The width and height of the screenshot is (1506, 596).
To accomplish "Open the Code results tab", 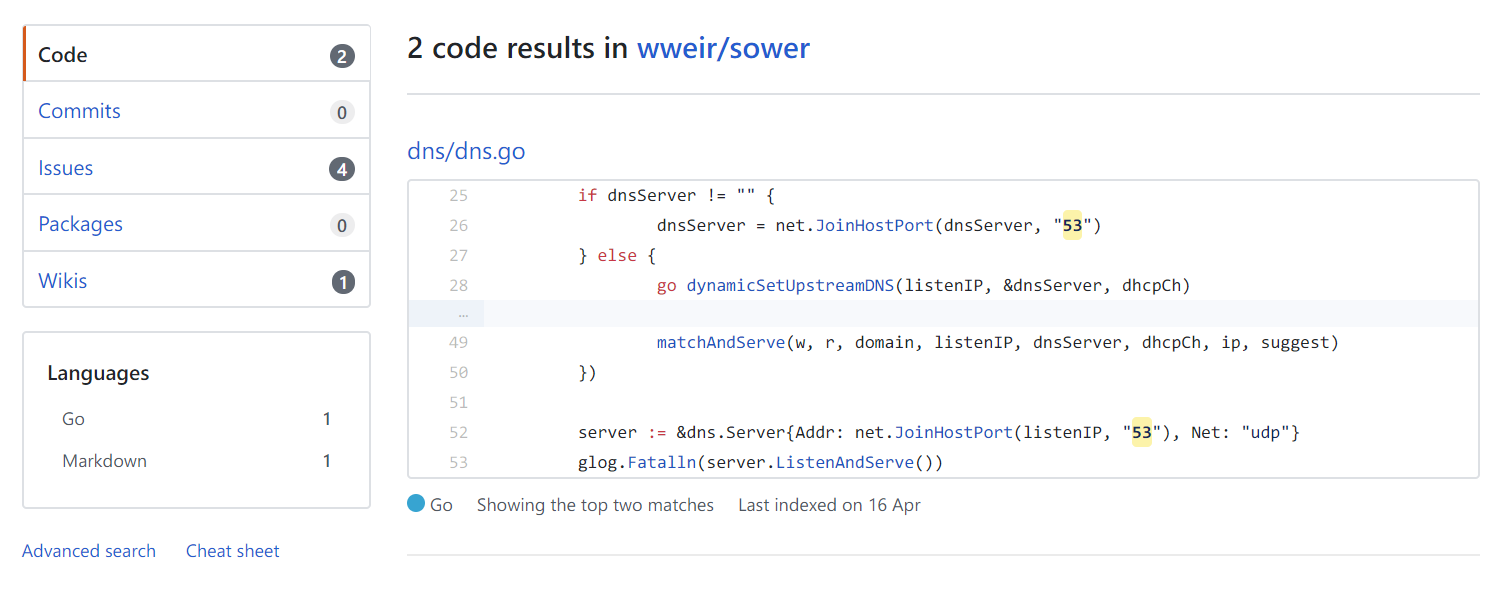I will coord(196,54).
